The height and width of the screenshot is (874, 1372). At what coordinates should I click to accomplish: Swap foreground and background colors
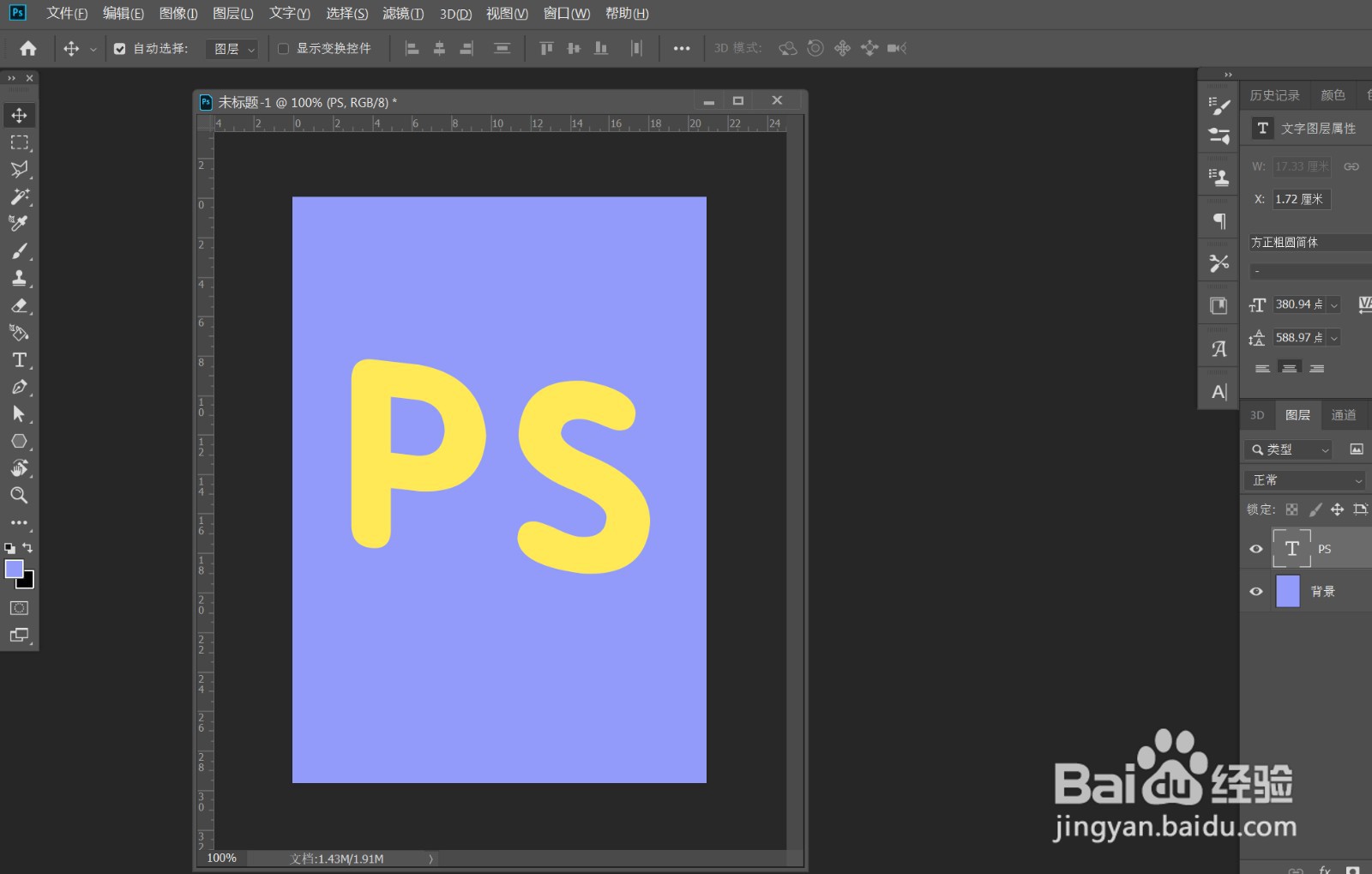27,547
